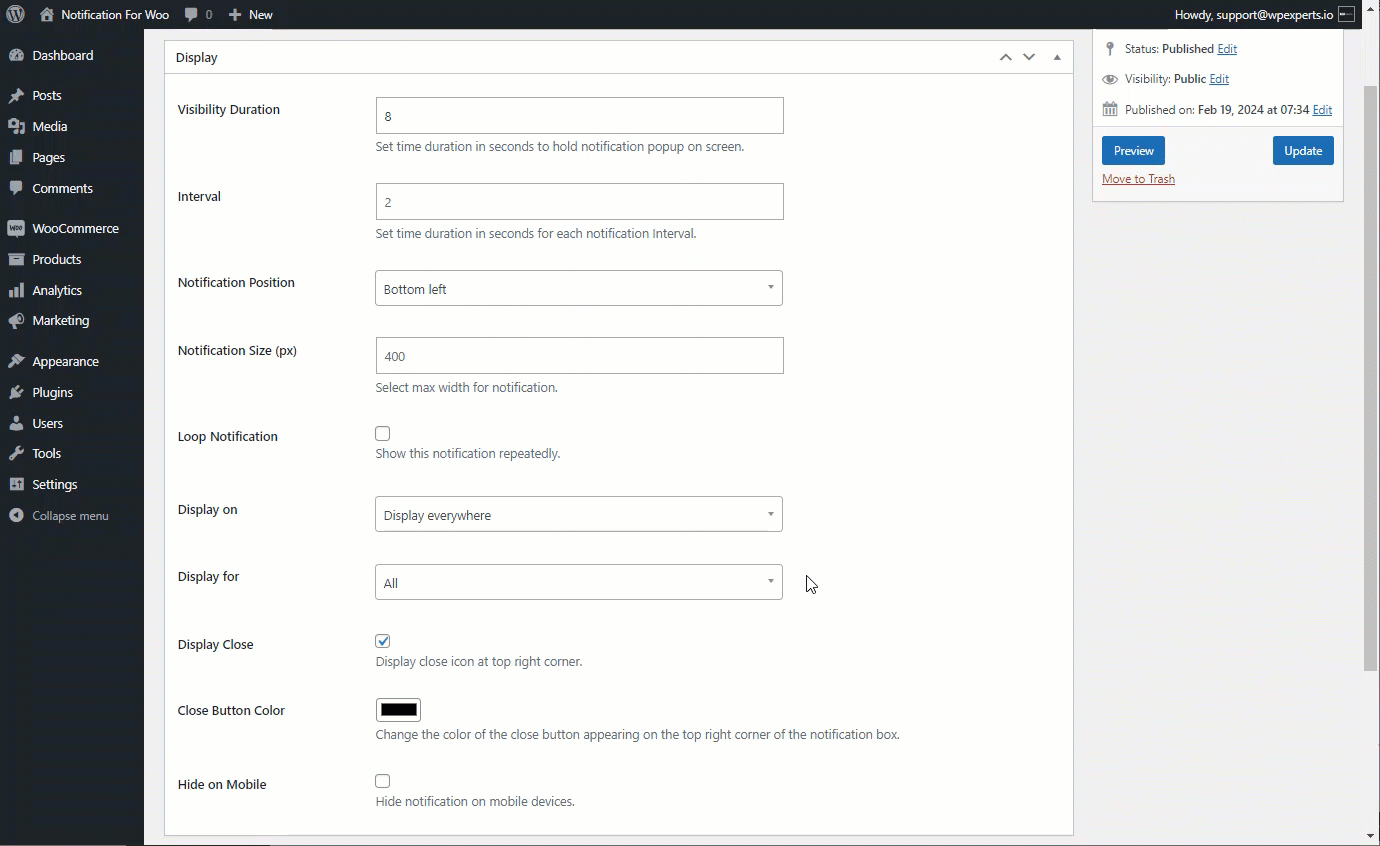Click the Products box icon
Image resolution: width=1380 pixels, height=846 pixels.
pos(16,259)
